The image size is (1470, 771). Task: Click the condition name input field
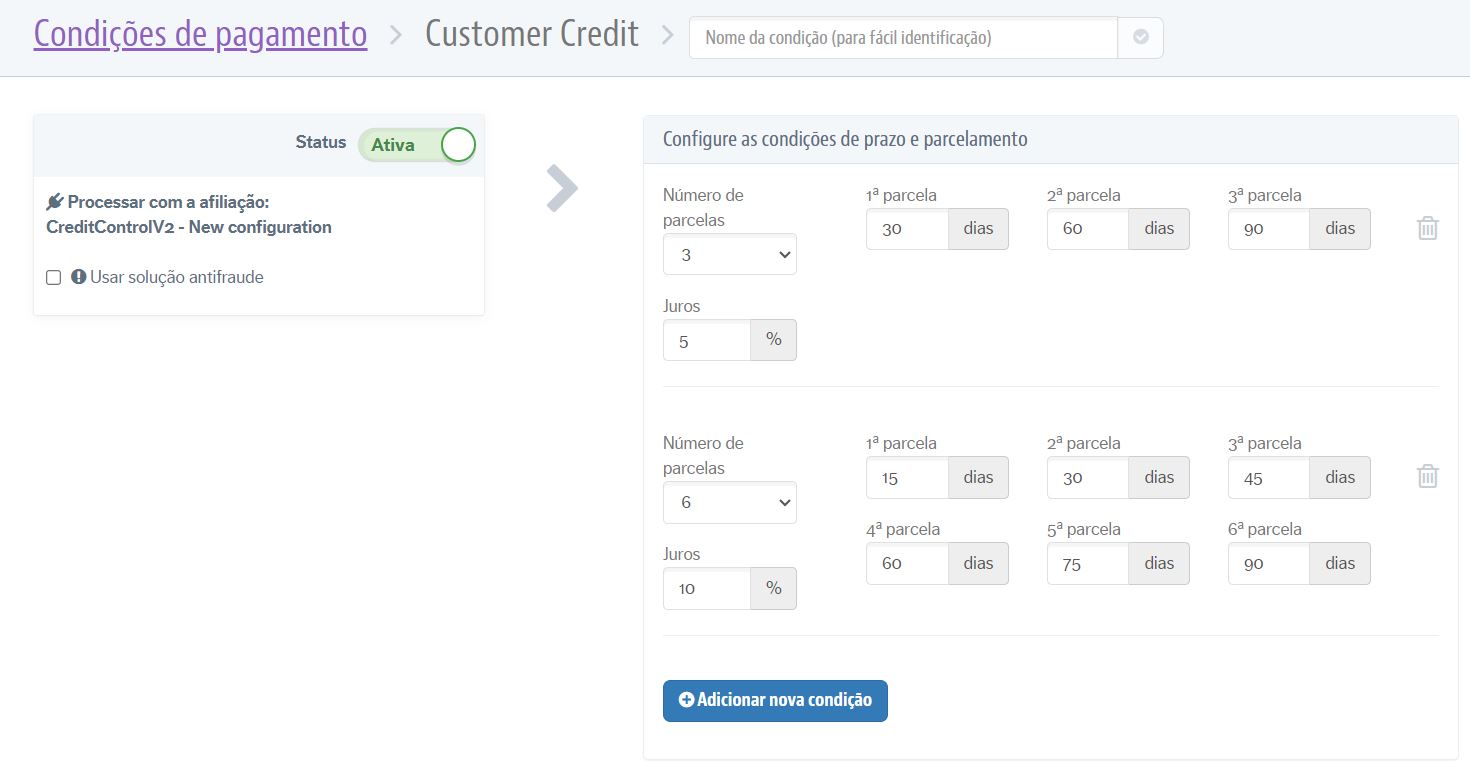(x=900, y=36)
